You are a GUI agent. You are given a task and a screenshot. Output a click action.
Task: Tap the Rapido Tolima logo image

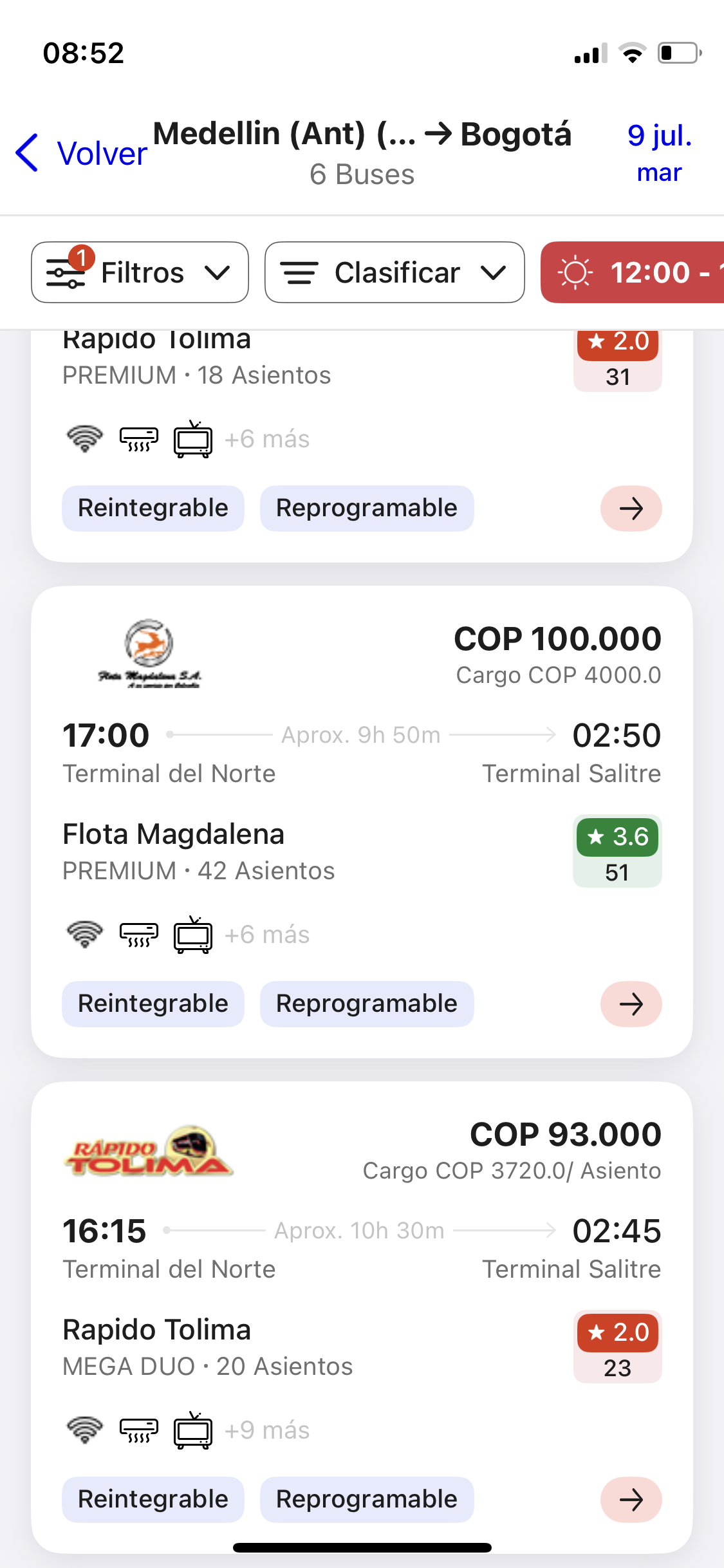tap(149, 1152)
